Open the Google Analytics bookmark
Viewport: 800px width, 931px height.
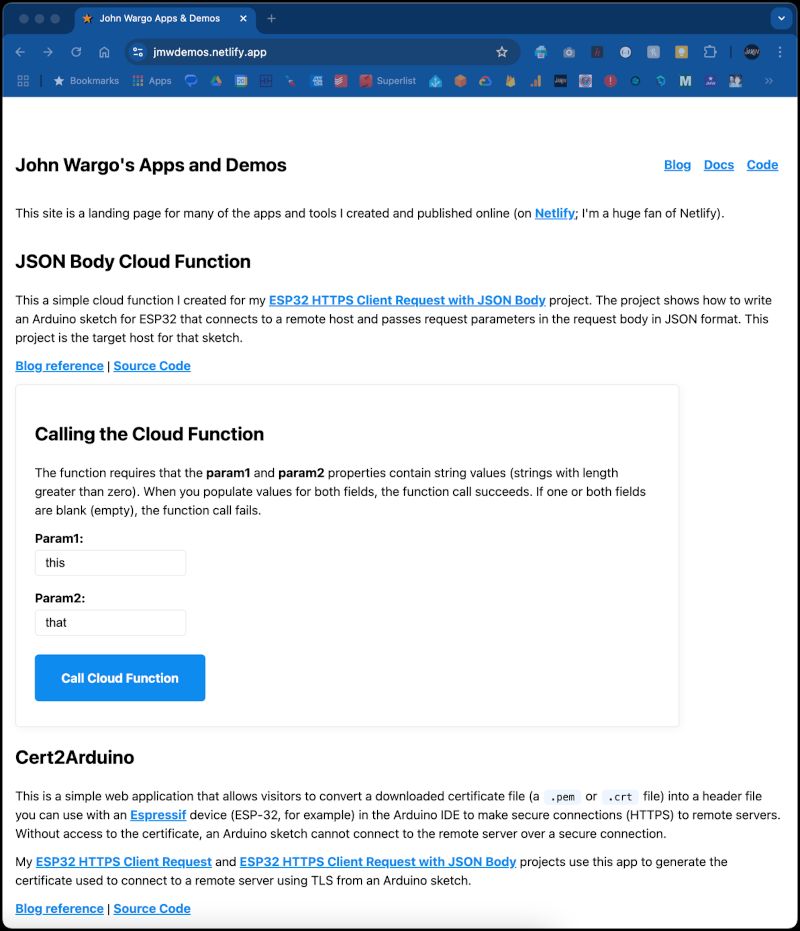(536, 81)
